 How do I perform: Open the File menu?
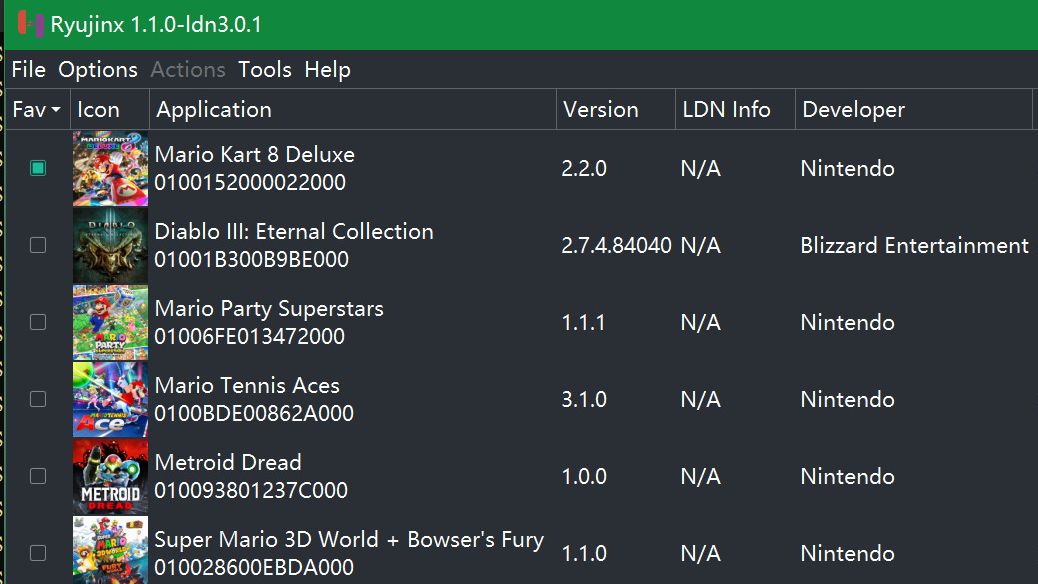pos(28,70)
